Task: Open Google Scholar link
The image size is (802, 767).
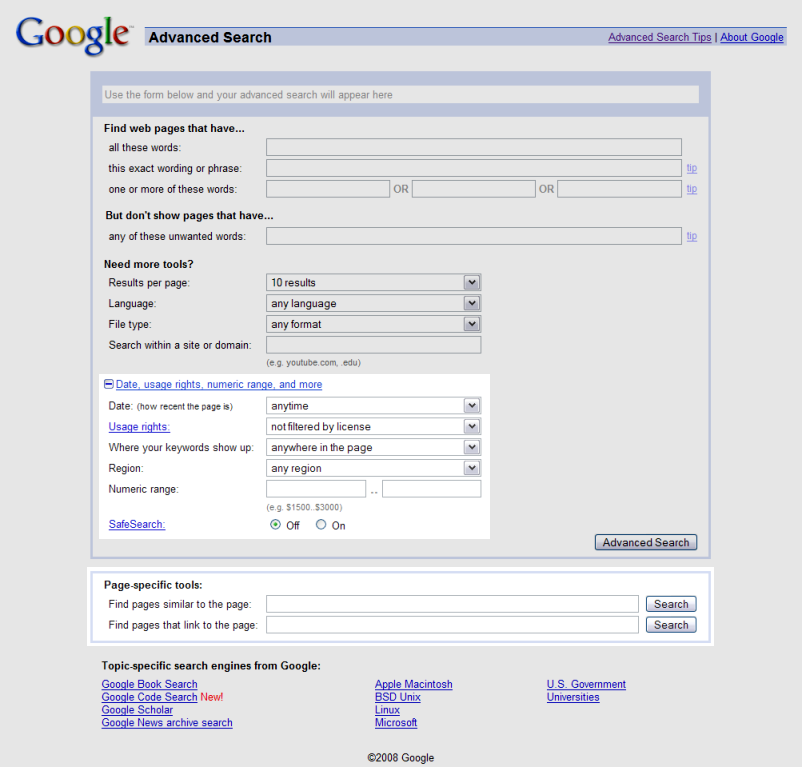Action: pos(137,710)
